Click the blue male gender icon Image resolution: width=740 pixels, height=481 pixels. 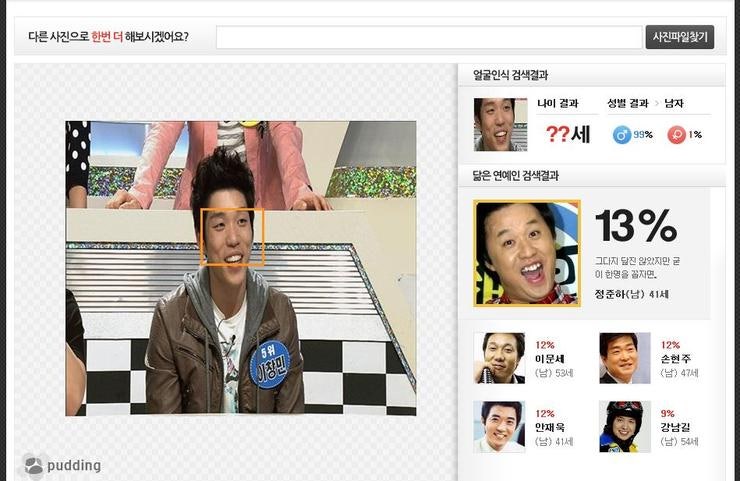(x=622, y=135)
